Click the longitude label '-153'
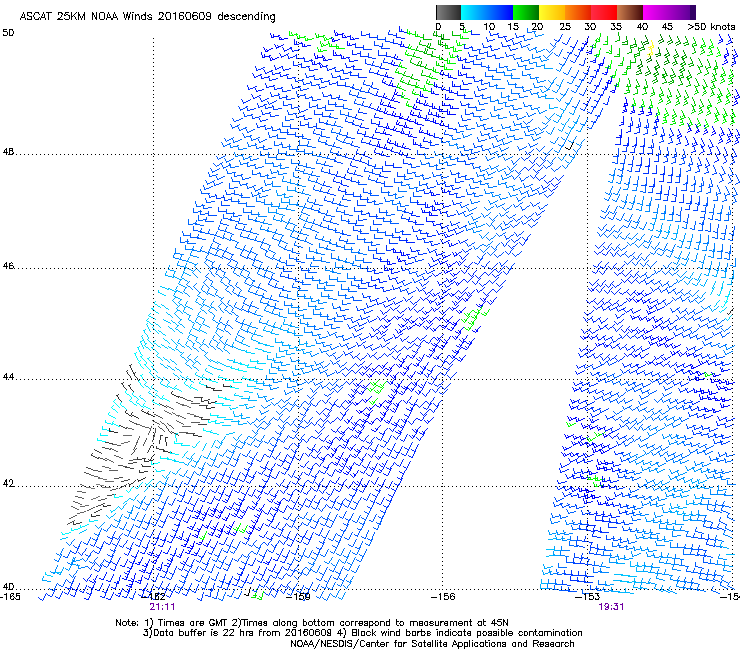 coord(588,597)
